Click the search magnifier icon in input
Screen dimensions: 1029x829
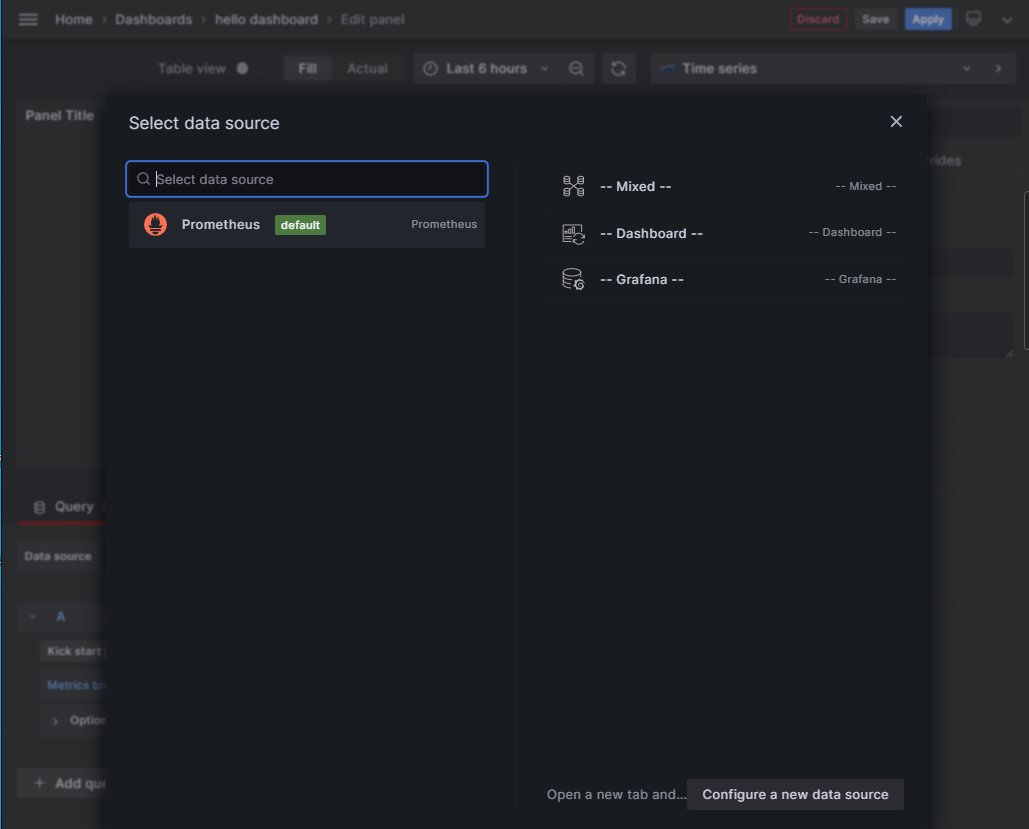[143, 179]
